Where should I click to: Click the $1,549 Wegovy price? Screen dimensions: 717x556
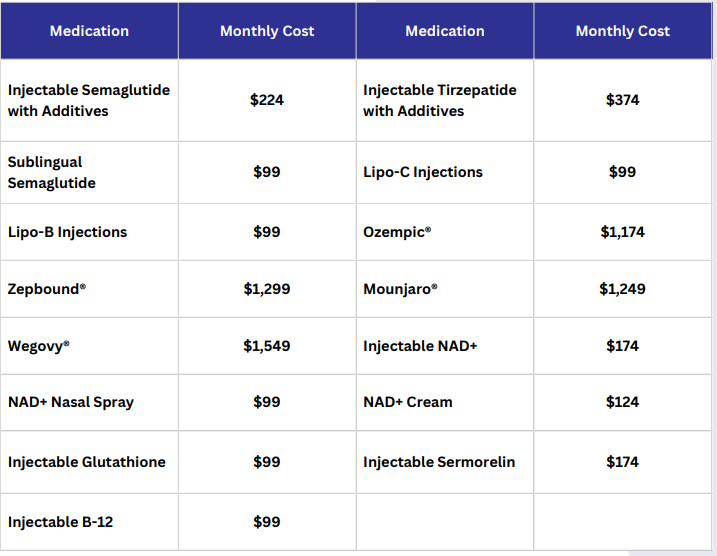coord(267,346)
